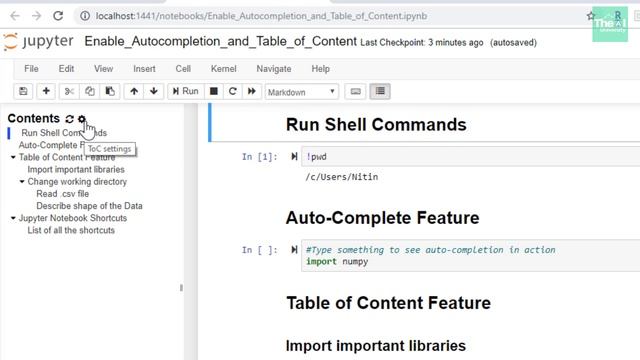The image size is (640, 360).
Task: Open the command palette keyboard icon
Action: click(x=356, y=91)
